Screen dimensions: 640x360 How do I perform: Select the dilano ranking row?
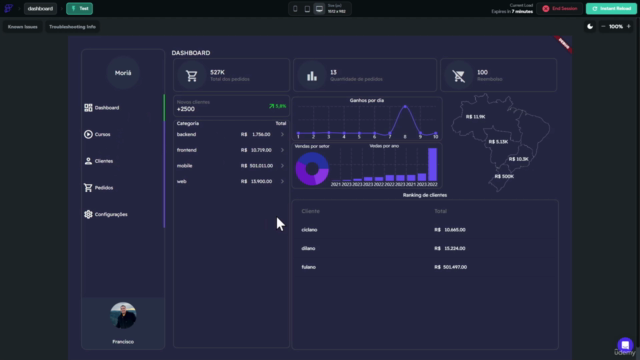[x=424, y=248]
